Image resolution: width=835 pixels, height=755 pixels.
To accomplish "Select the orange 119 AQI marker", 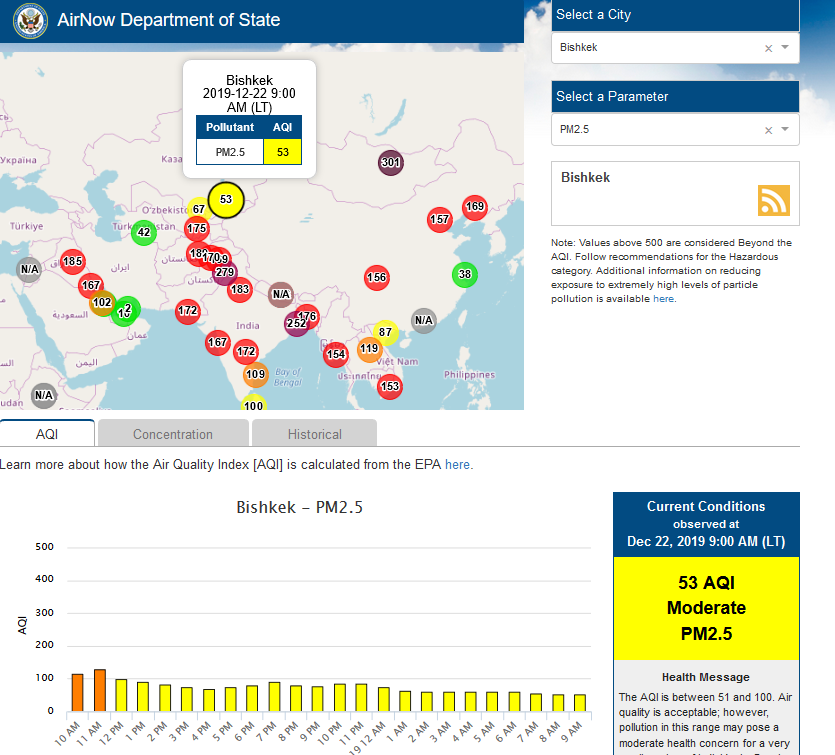I will (x=369, y=349).
